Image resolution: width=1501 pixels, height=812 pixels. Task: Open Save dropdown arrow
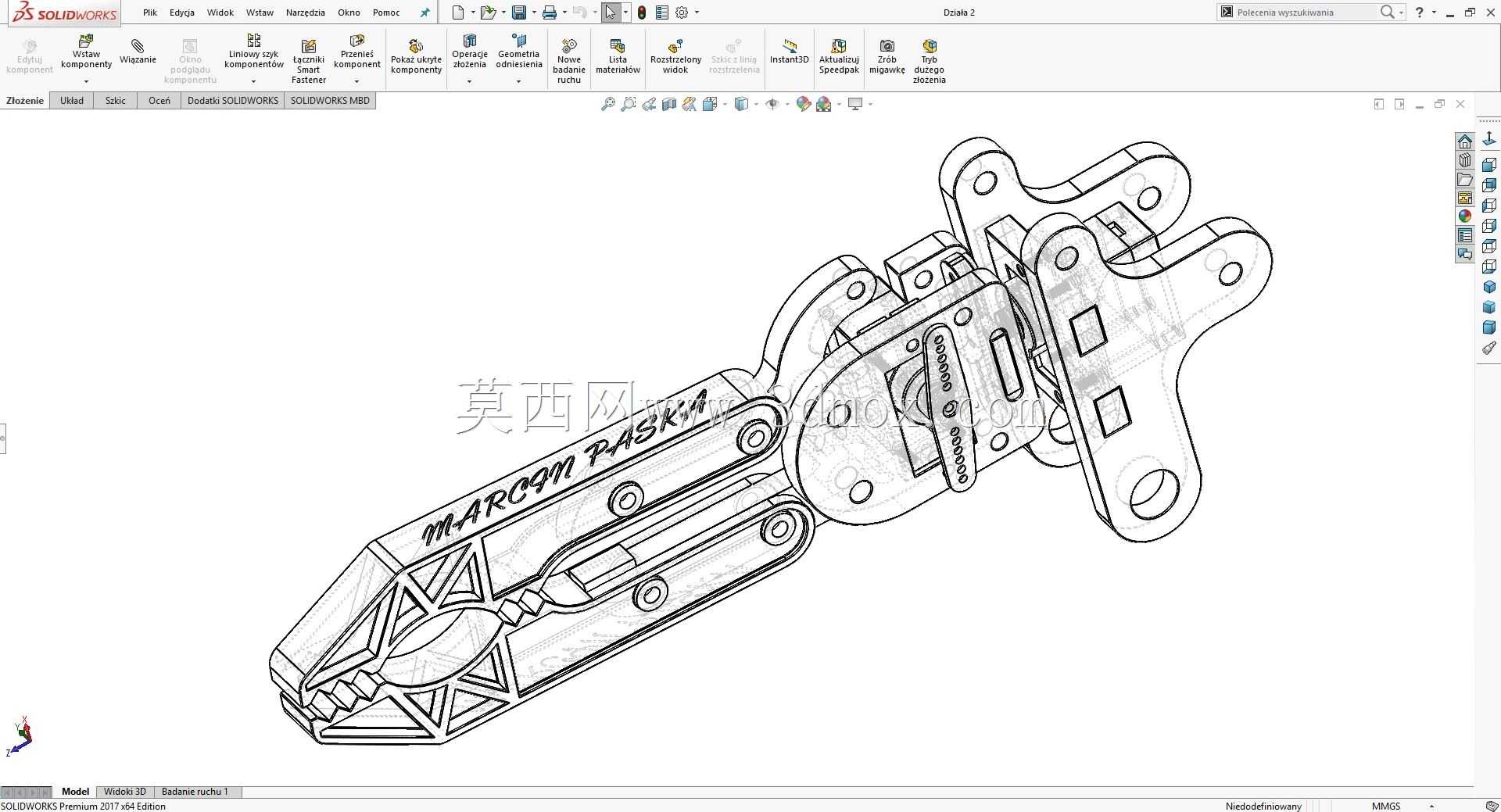534,13
